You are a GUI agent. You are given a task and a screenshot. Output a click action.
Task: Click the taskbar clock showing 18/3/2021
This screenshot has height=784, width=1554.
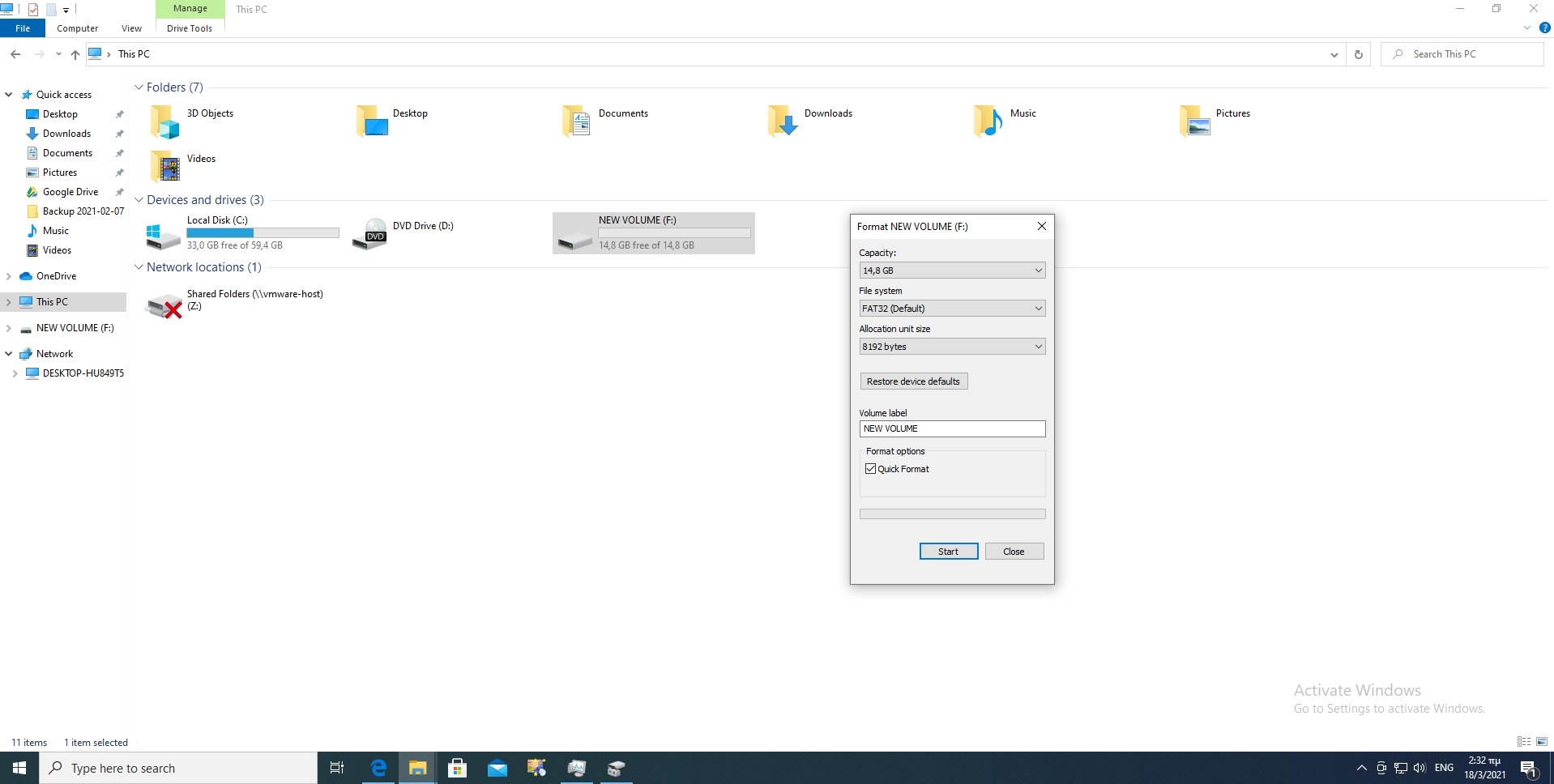(1484, 768)
